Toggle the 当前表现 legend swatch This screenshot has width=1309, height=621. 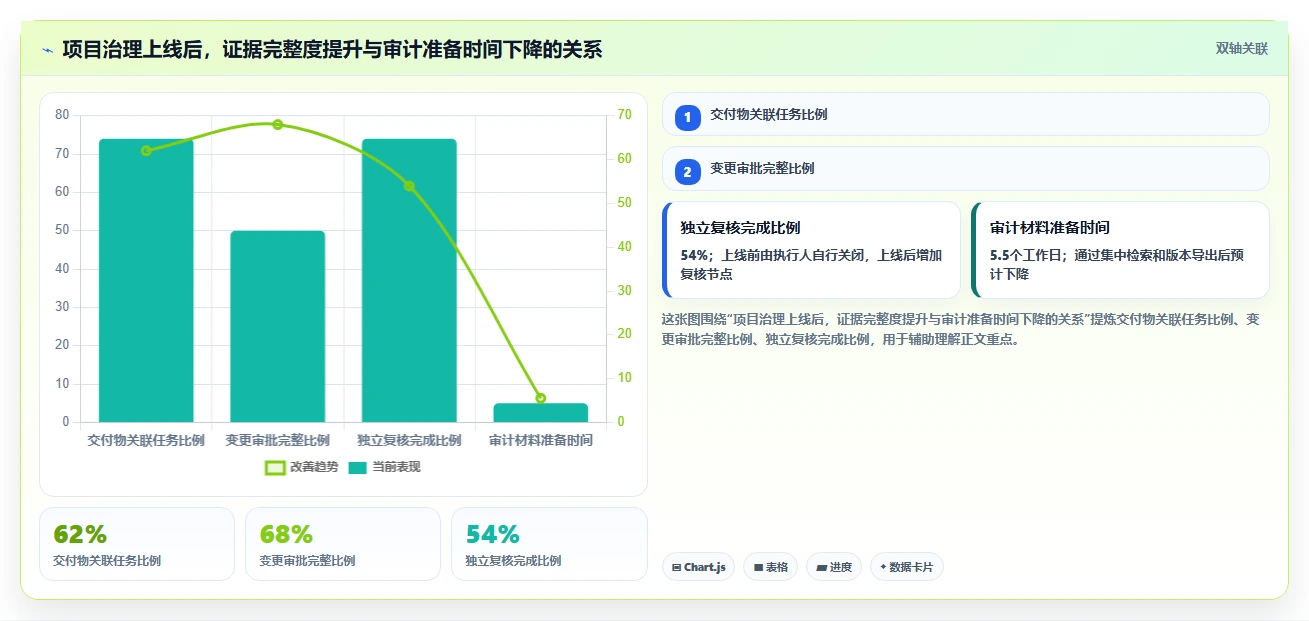point(358,467)
